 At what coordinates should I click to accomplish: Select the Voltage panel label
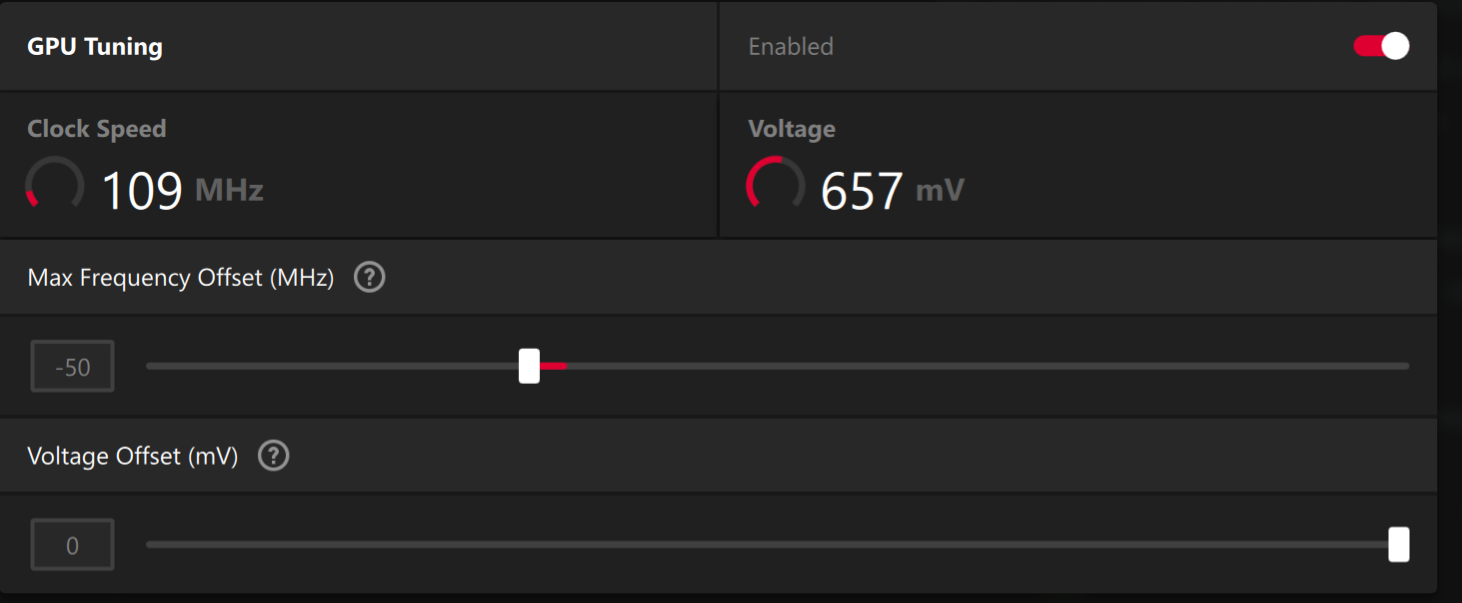click(792, 129)
